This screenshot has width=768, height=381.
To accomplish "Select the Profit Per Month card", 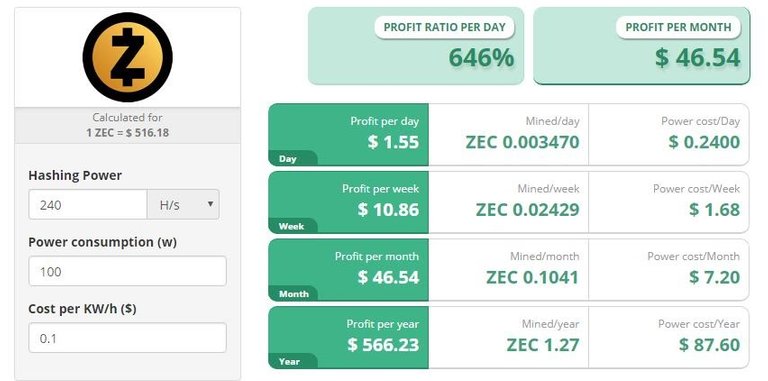I will (x=641, y=46).
